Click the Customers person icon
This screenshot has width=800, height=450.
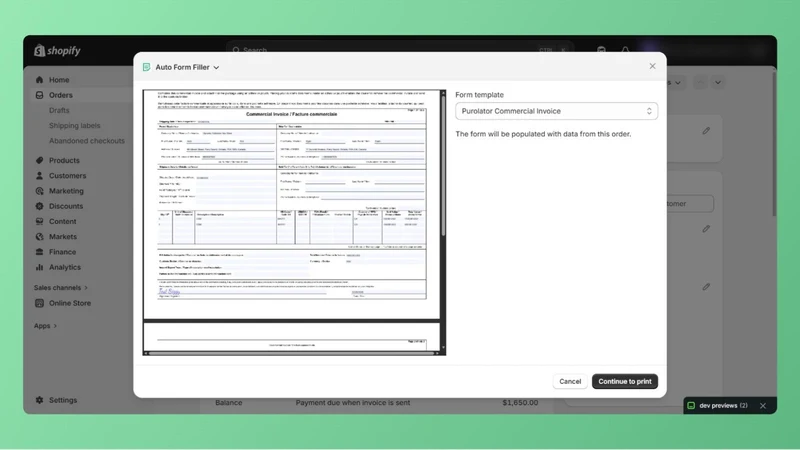[39, 176]
